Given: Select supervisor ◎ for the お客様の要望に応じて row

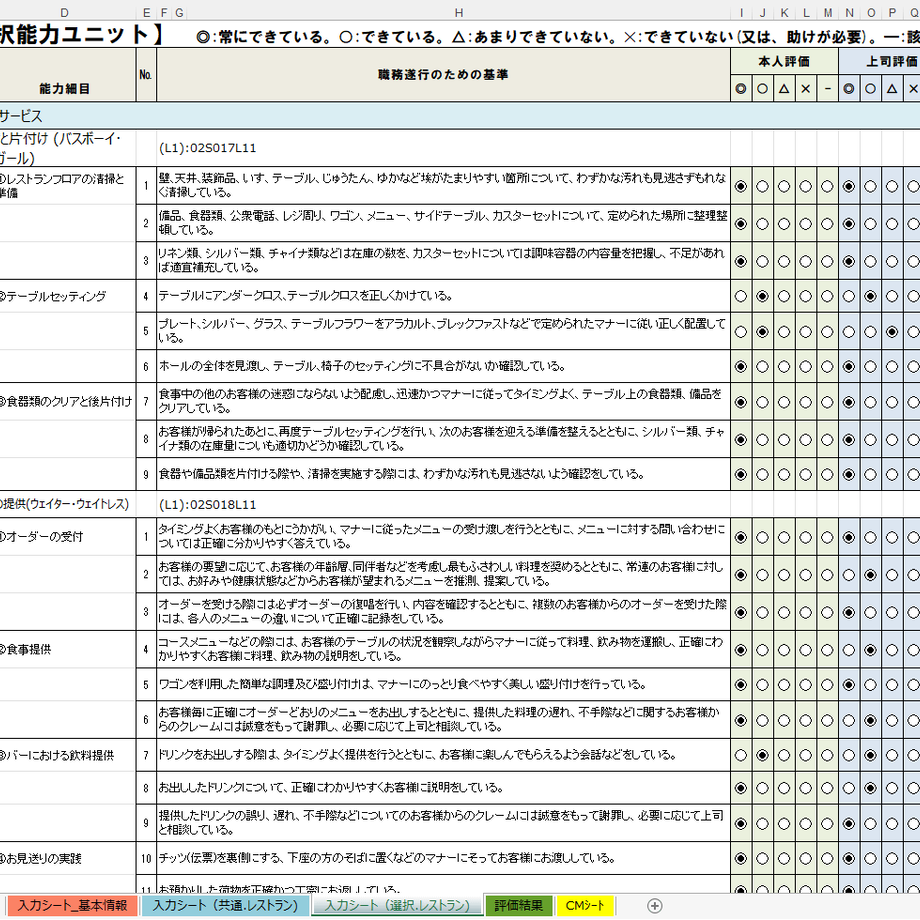Looking at the screenshot, I should click(x=848, y=575).
